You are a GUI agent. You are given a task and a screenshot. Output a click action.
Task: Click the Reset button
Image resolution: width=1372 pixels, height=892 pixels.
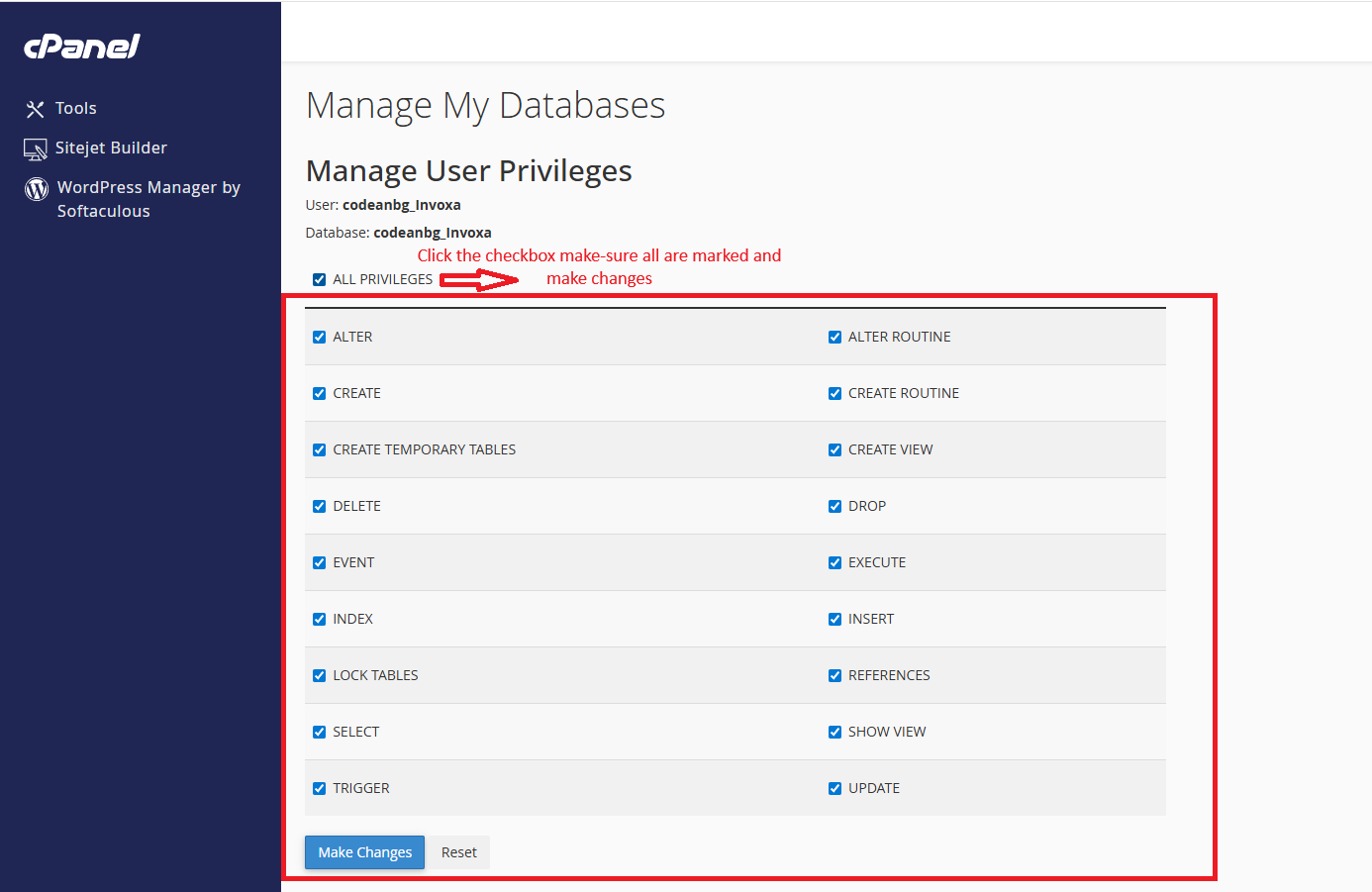[458, 852]
